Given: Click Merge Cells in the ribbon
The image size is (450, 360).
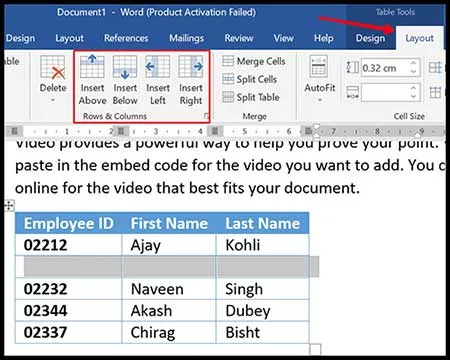Looking at the screenshot, I should [x=254, y=61].
